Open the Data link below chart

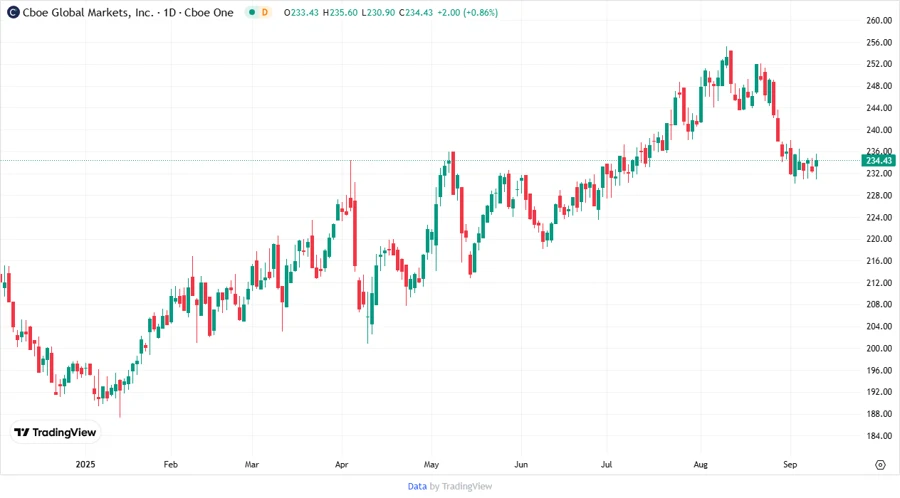[417, 486]
